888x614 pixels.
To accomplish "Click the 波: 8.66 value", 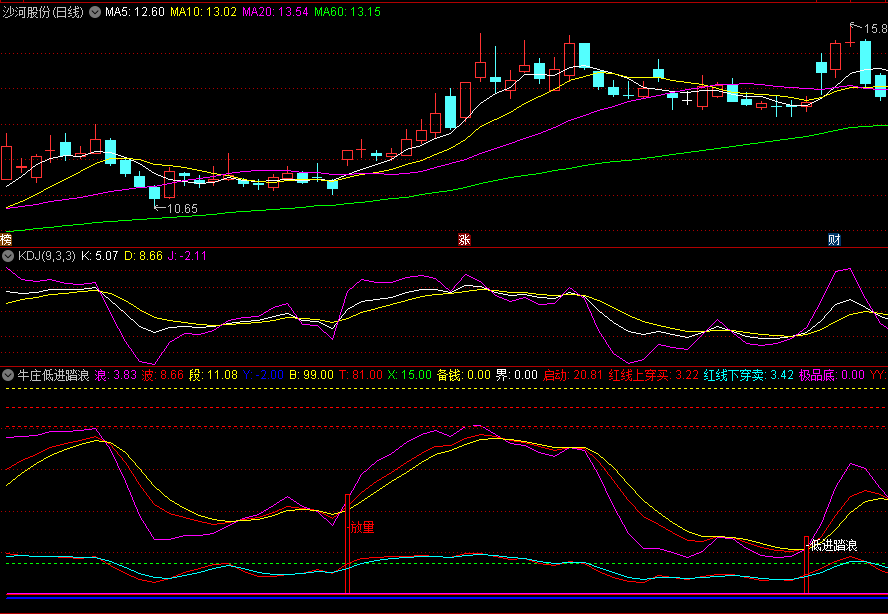I will [163, 375].
